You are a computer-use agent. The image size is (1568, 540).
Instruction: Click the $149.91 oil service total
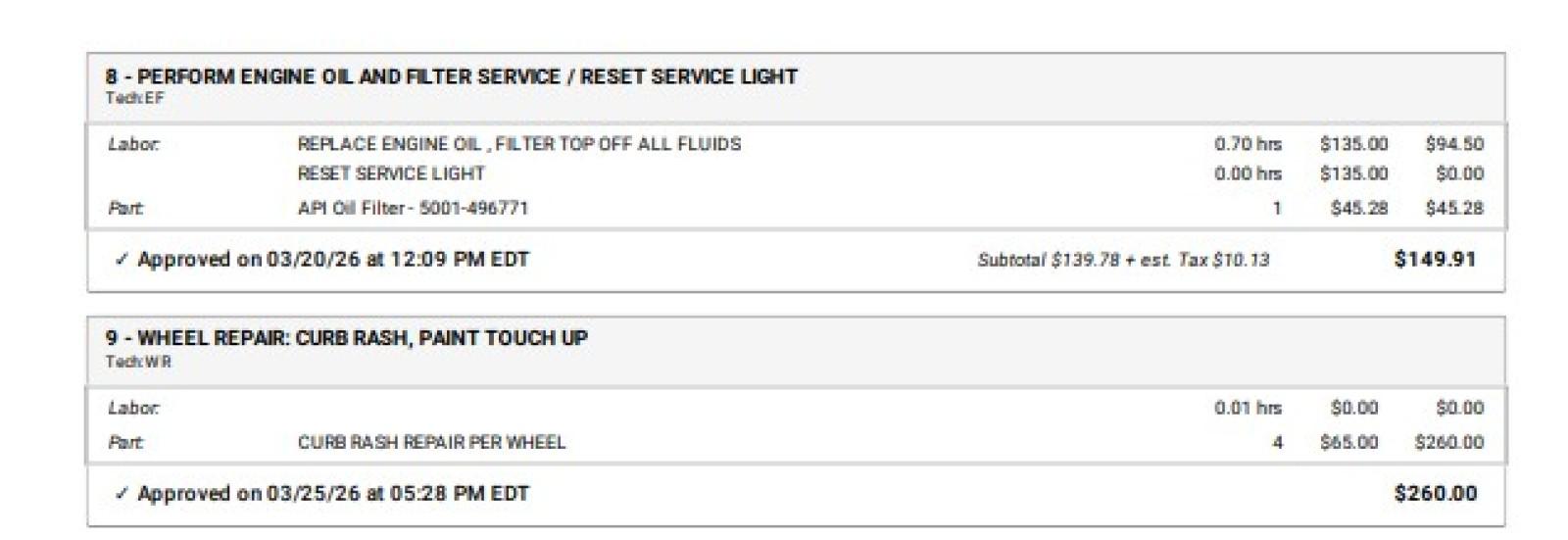click(x=1435, y=260)
